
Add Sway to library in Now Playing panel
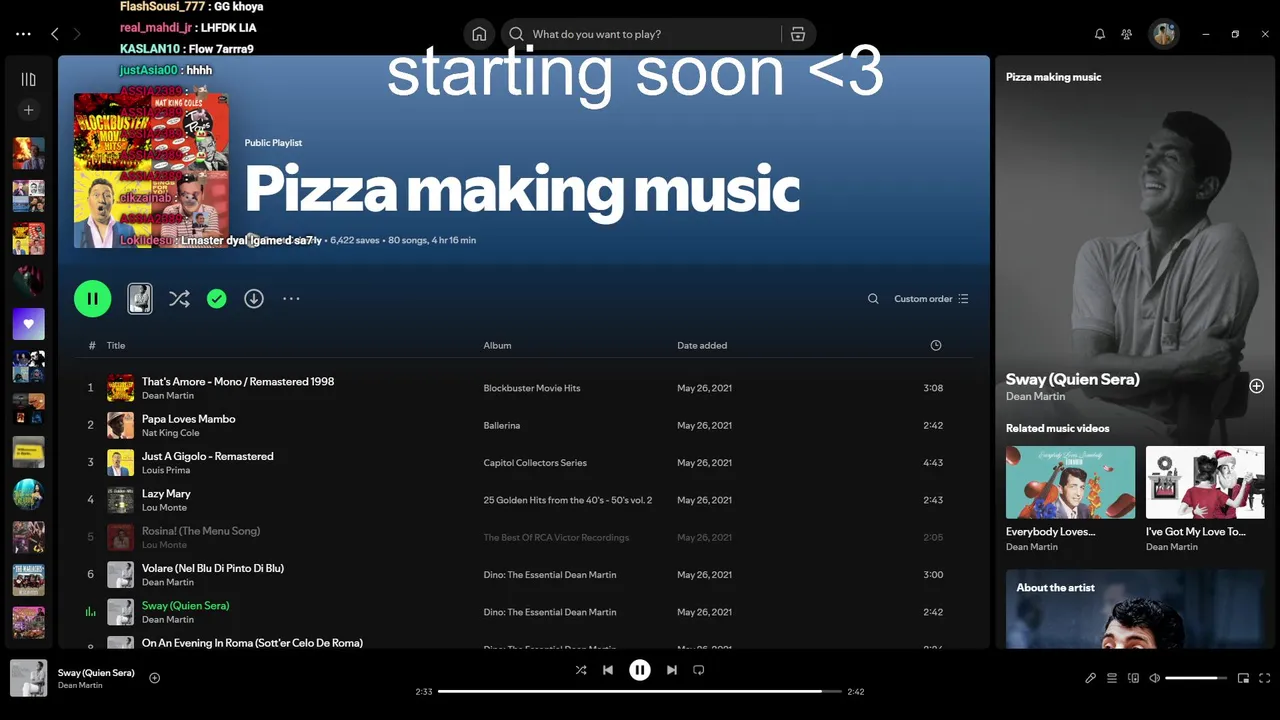pyautogui.click(x=1257, y=386)
